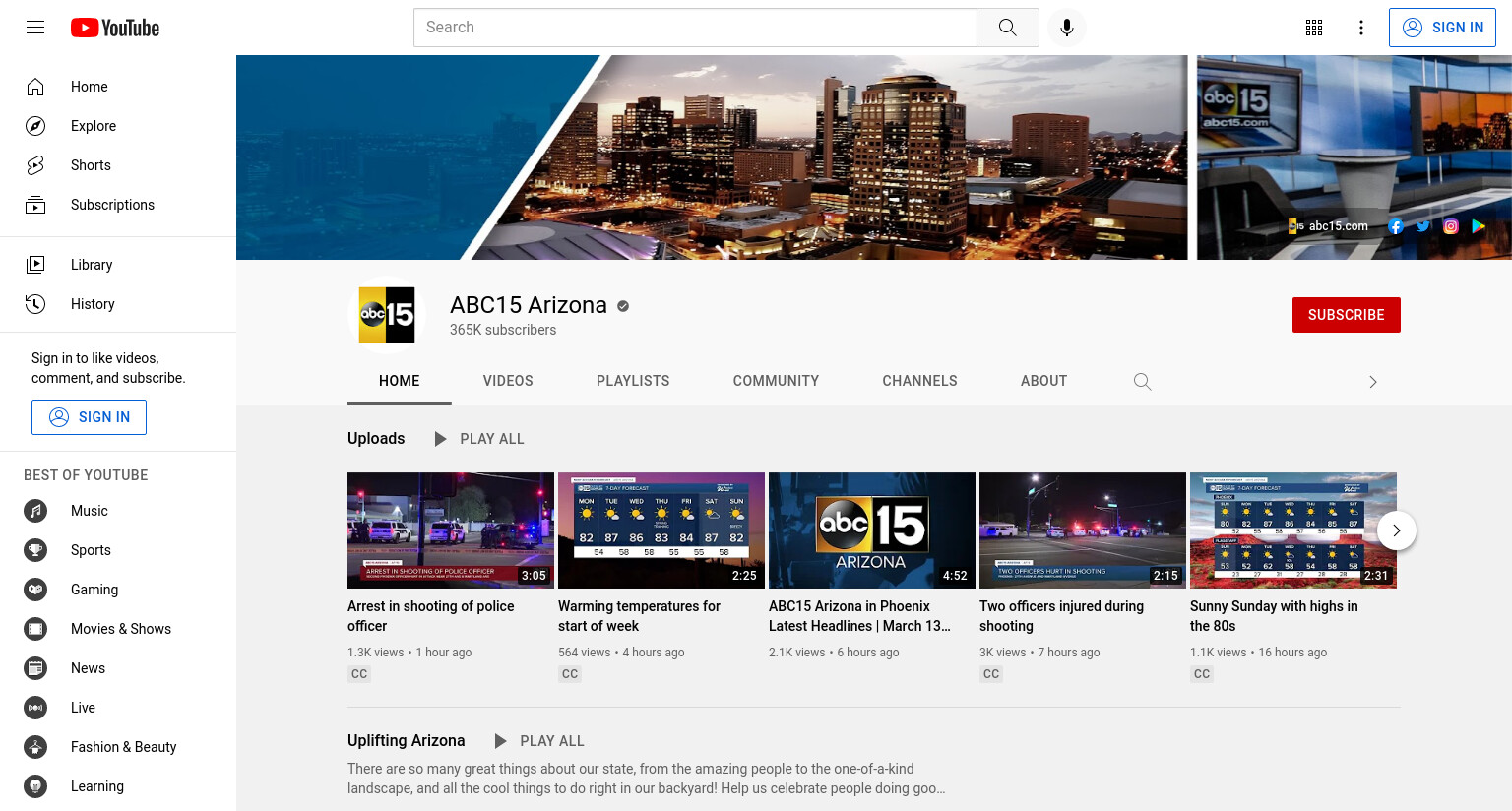
Task: Browse the Gaming category
Action: click(x=118, y=590)
